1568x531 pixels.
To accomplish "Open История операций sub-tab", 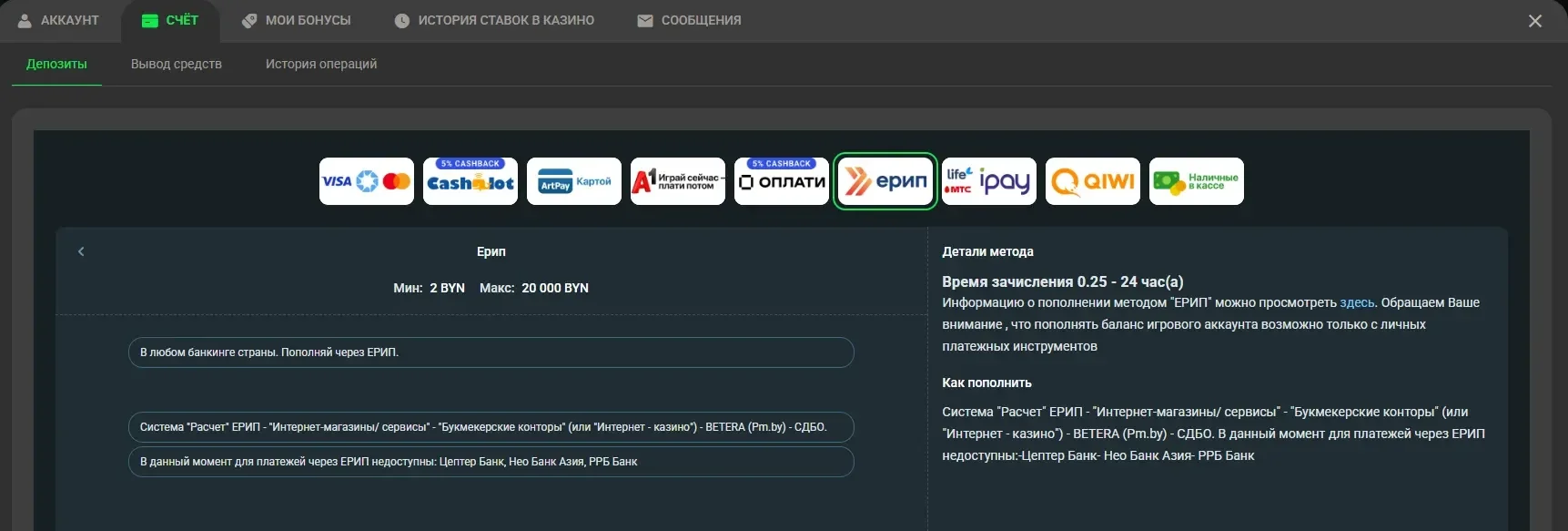I will click(321, 64).
